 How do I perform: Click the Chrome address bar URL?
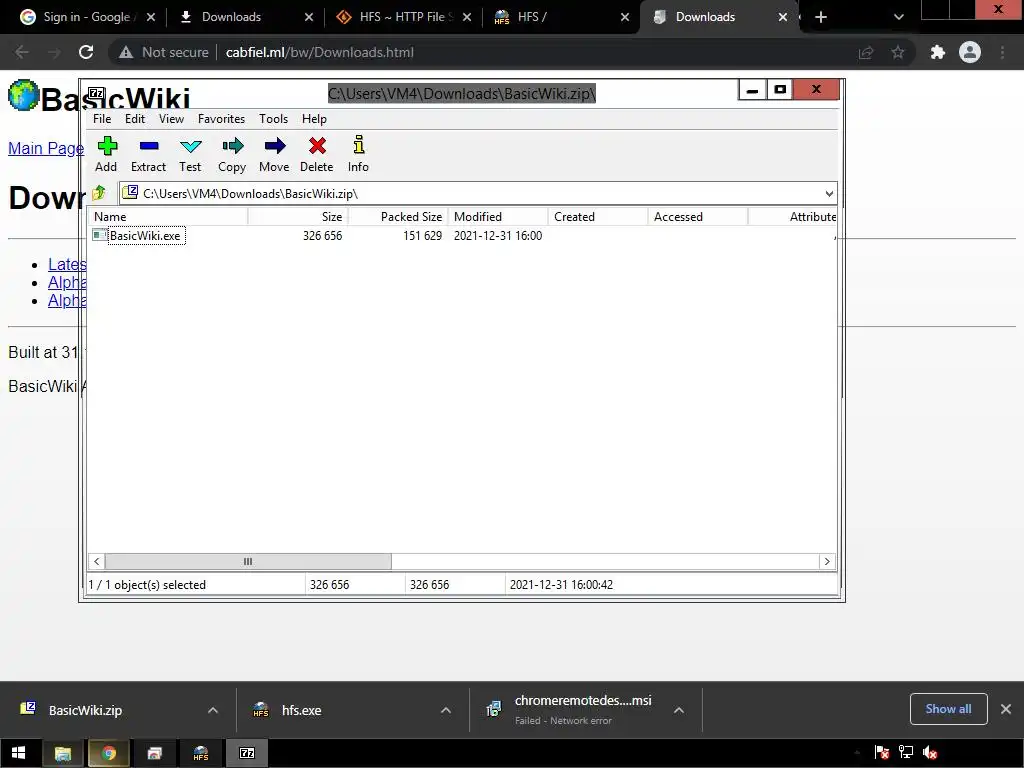point(319,52)
